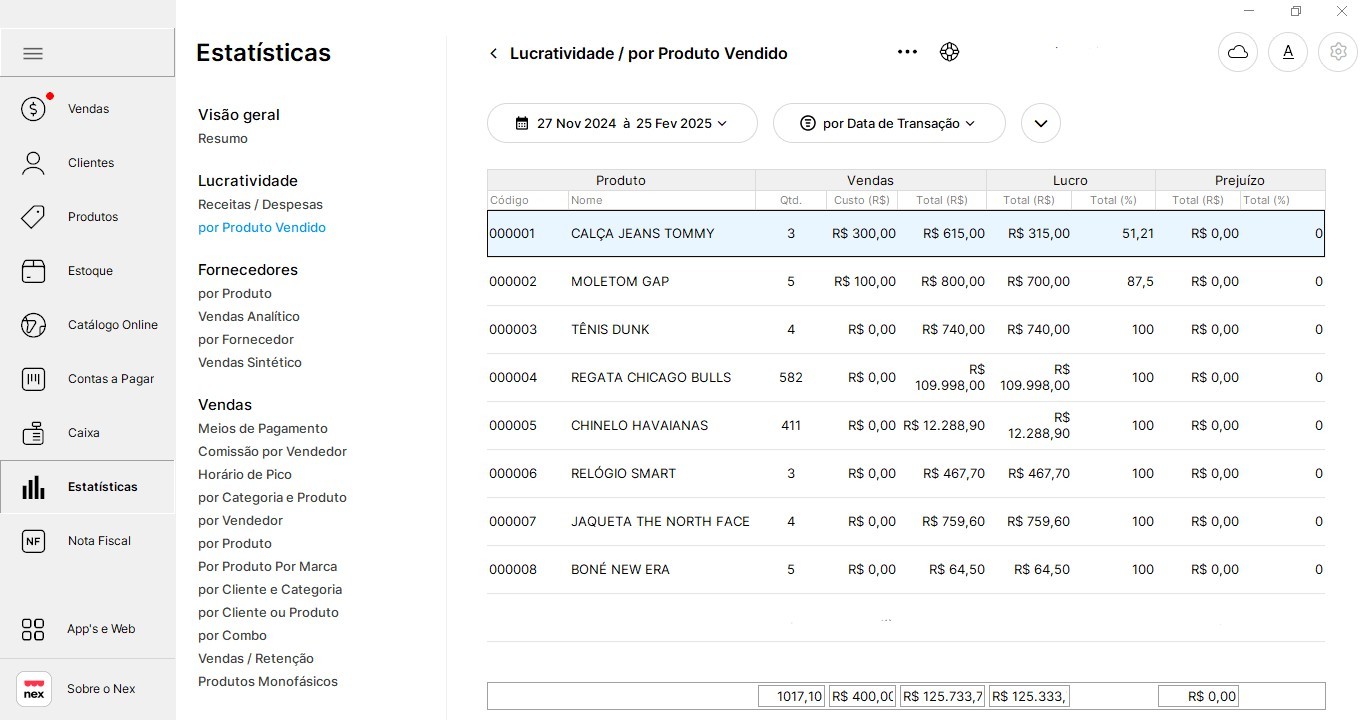Click the Nex logo icon
The width and height of the screenshot is (1365, 720).
point(34,689)
